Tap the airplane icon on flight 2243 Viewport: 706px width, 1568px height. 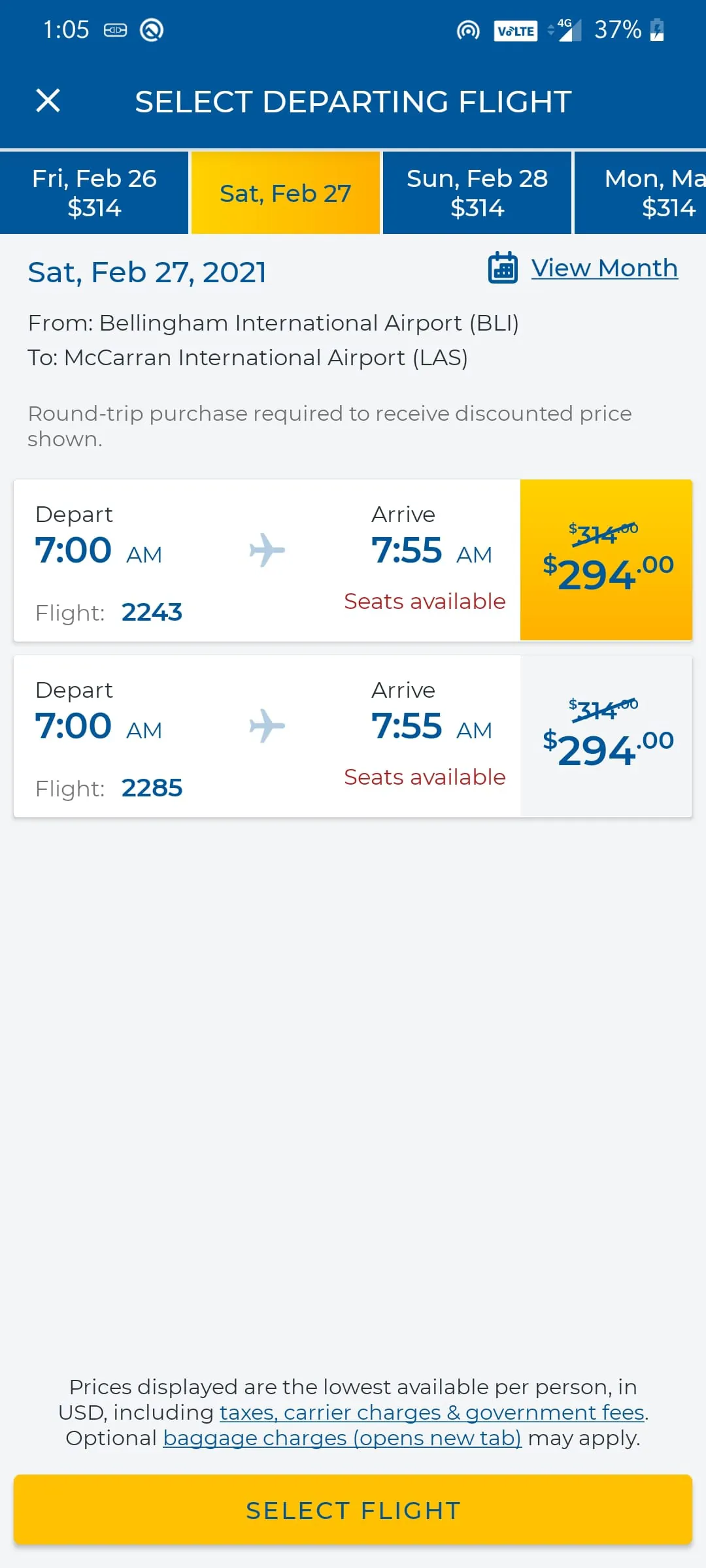[267, 550]
